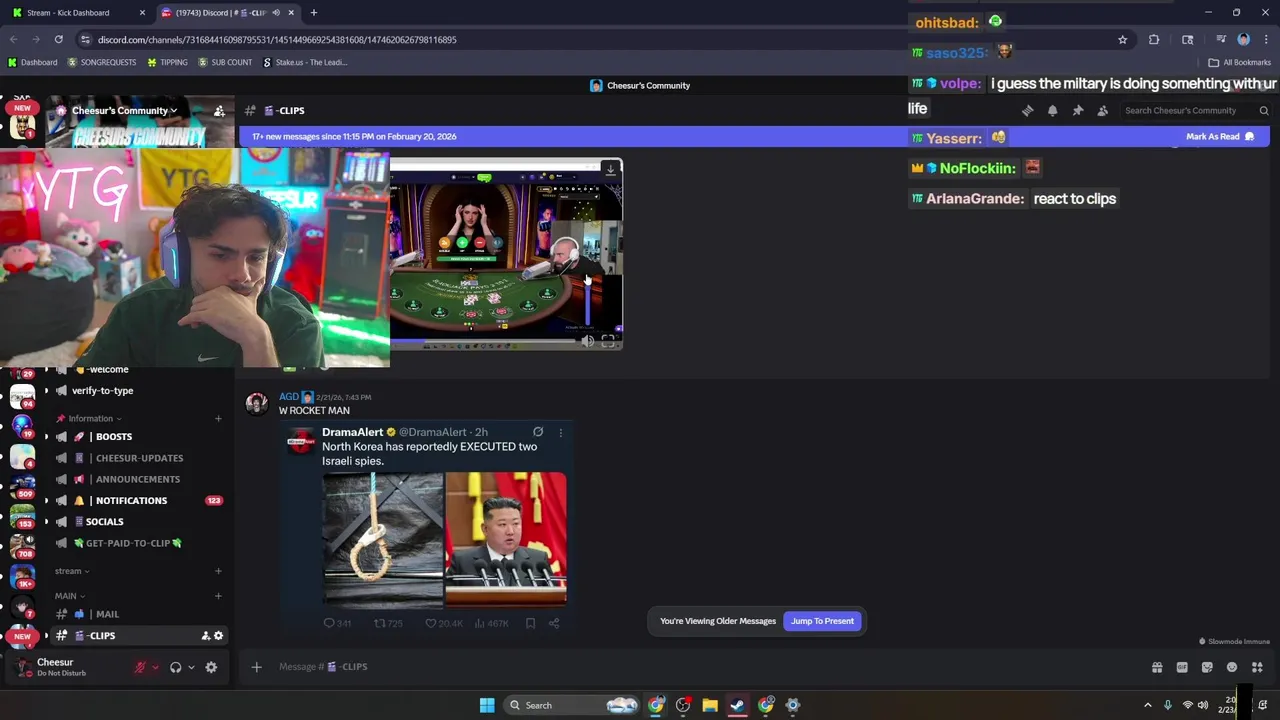Open Cheesur user status panel
The image size is (1280, 720).
point(60,667)
